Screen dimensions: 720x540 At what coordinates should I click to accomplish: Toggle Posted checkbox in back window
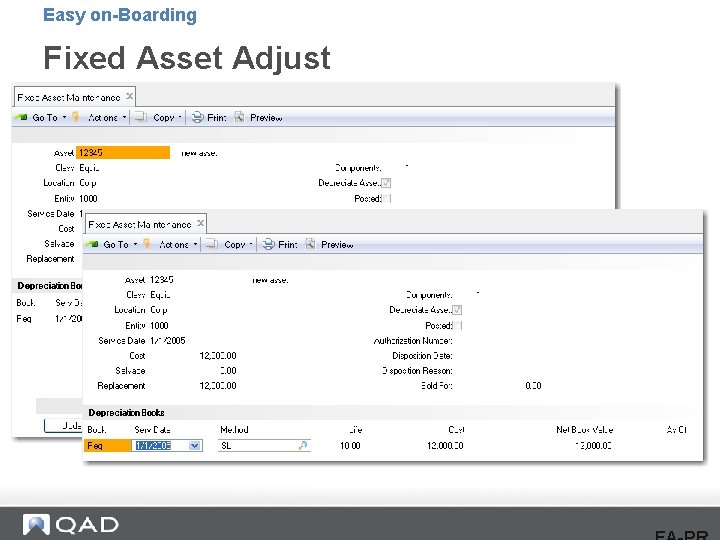click(387, 198)
